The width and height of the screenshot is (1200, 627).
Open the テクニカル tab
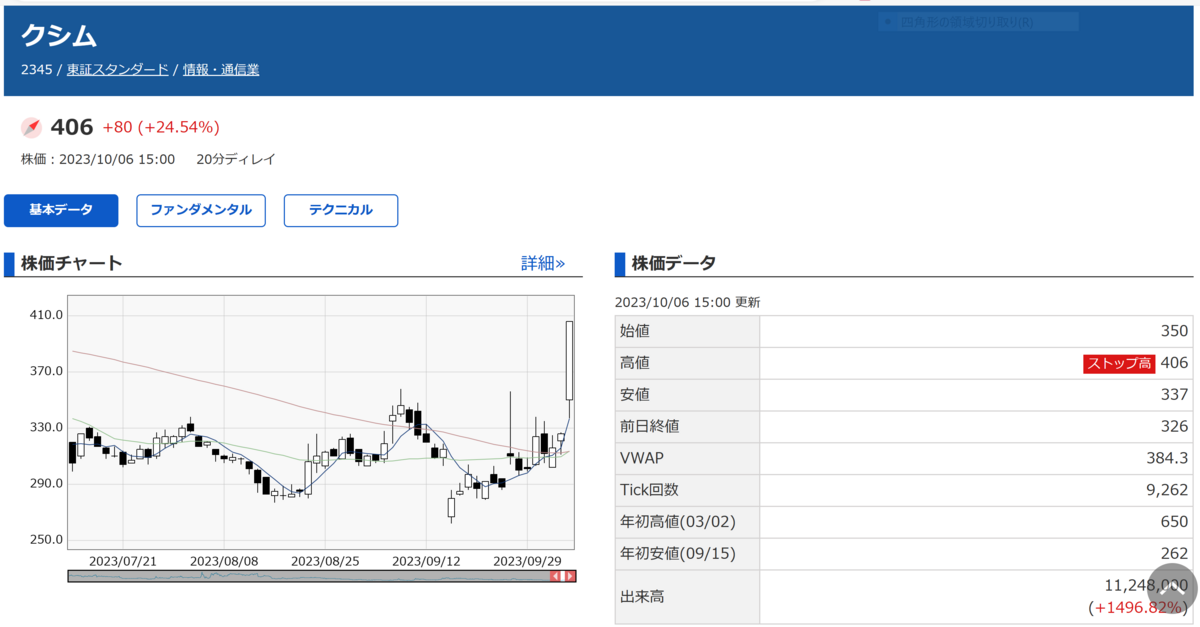pos(341,211)
